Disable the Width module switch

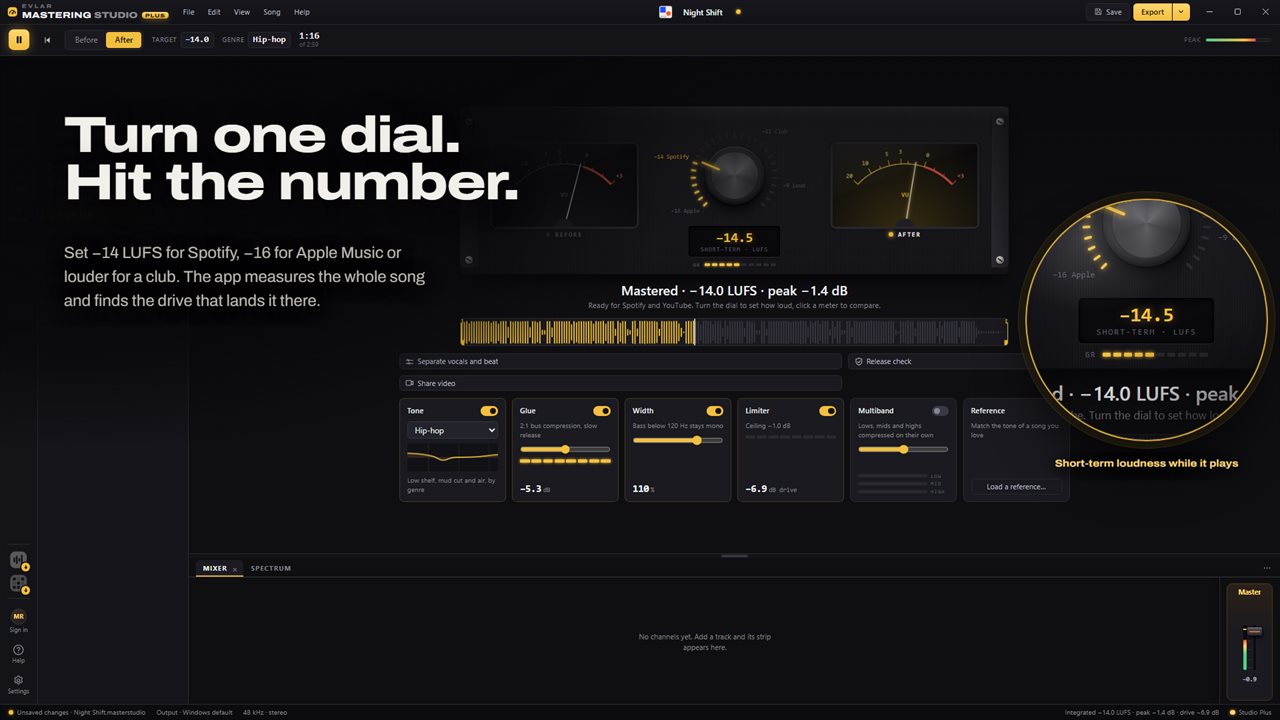(x=715, y=411)
